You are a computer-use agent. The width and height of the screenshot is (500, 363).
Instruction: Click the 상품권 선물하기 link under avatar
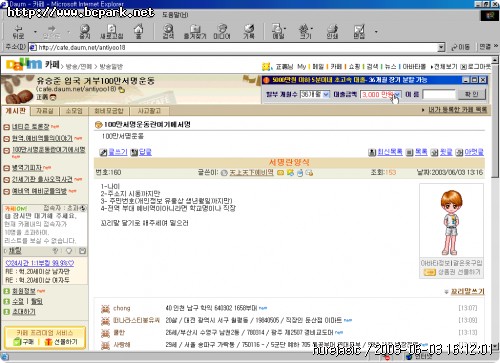click(x=459, y=272)
